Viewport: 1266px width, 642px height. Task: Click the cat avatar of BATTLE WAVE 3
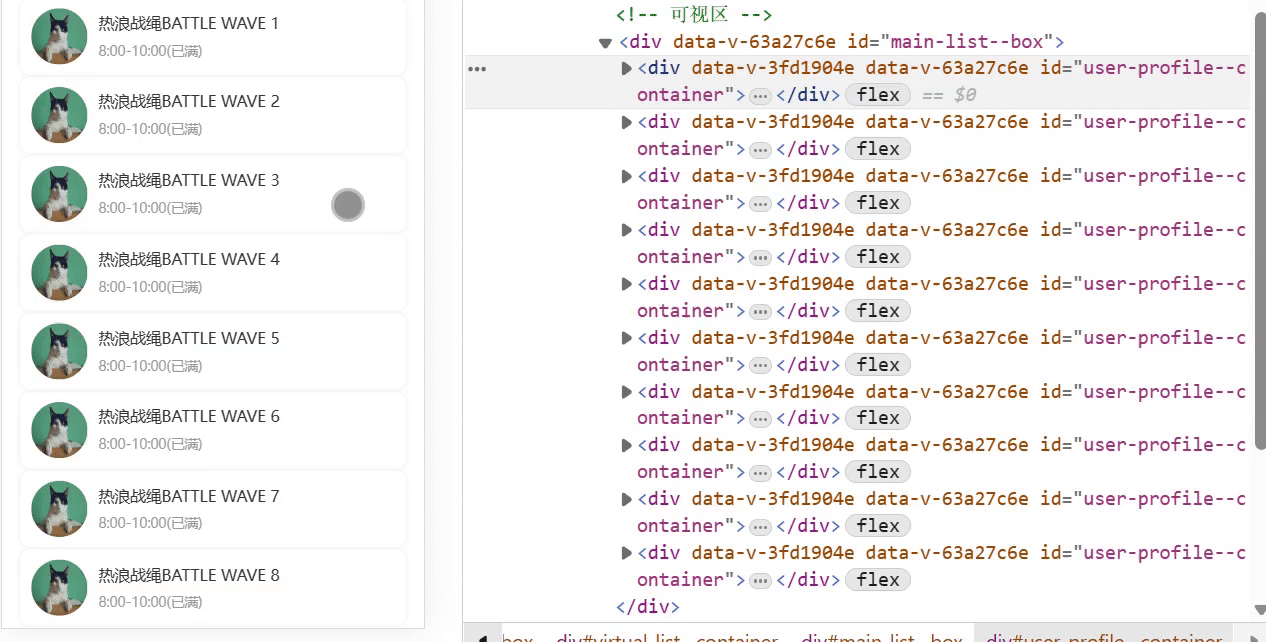(x=59, y=194)
